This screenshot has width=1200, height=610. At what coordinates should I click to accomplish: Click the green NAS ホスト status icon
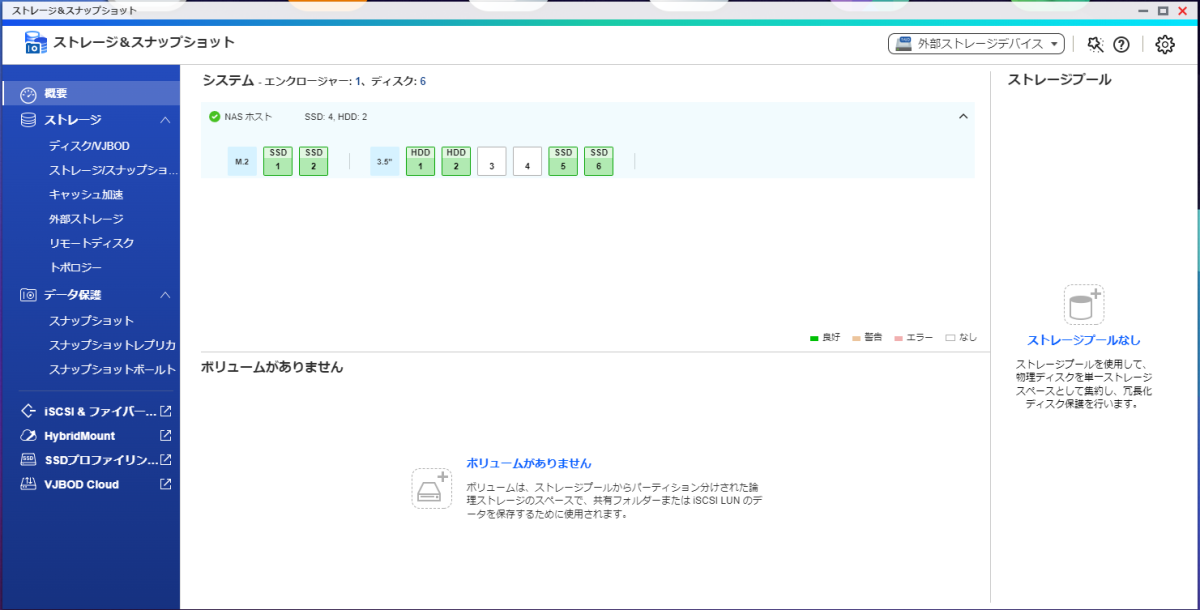(214, 117)
